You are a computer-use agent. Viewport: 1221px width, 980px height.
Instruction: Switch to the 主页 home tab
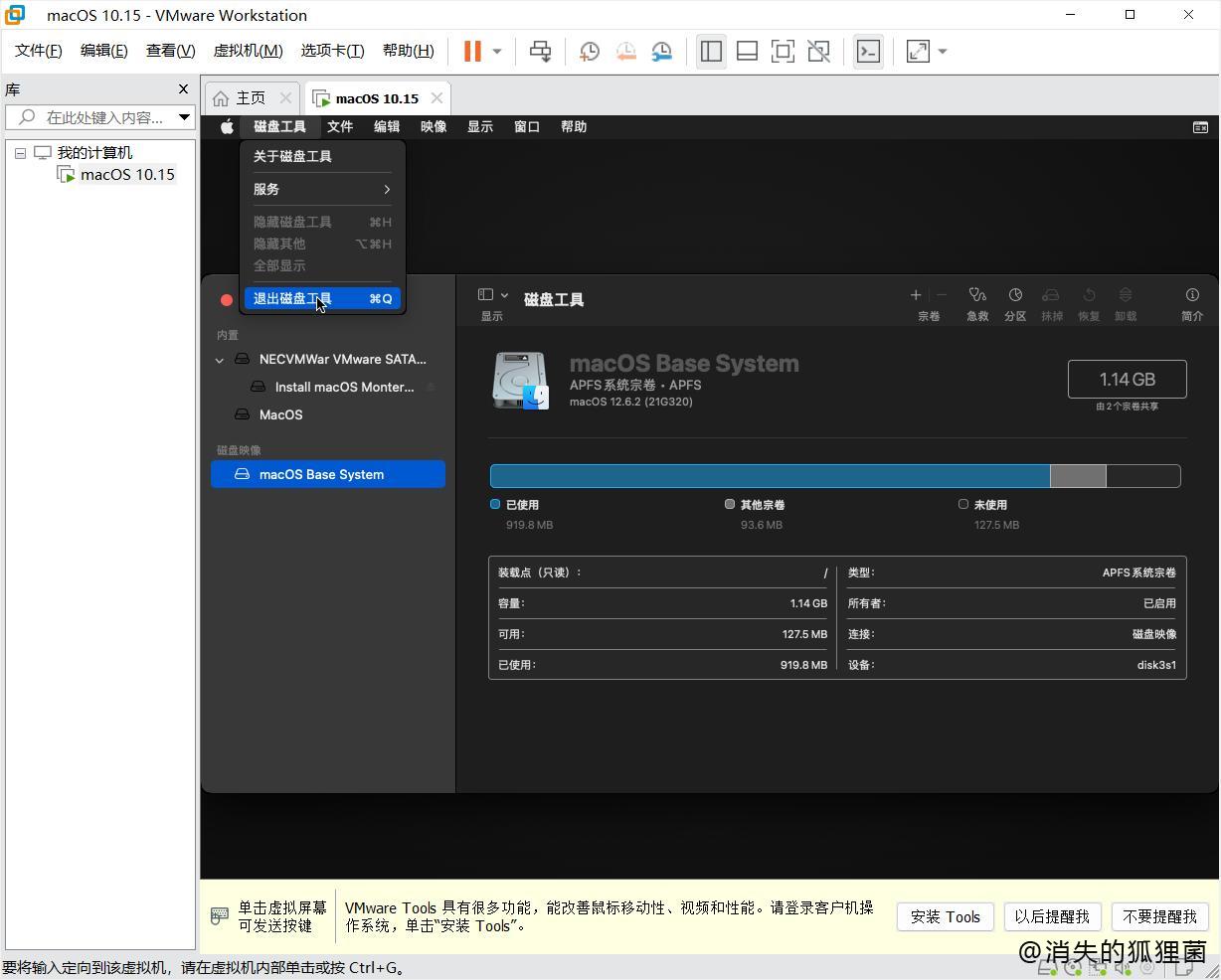pyautogui.click(x=251, y=97)
